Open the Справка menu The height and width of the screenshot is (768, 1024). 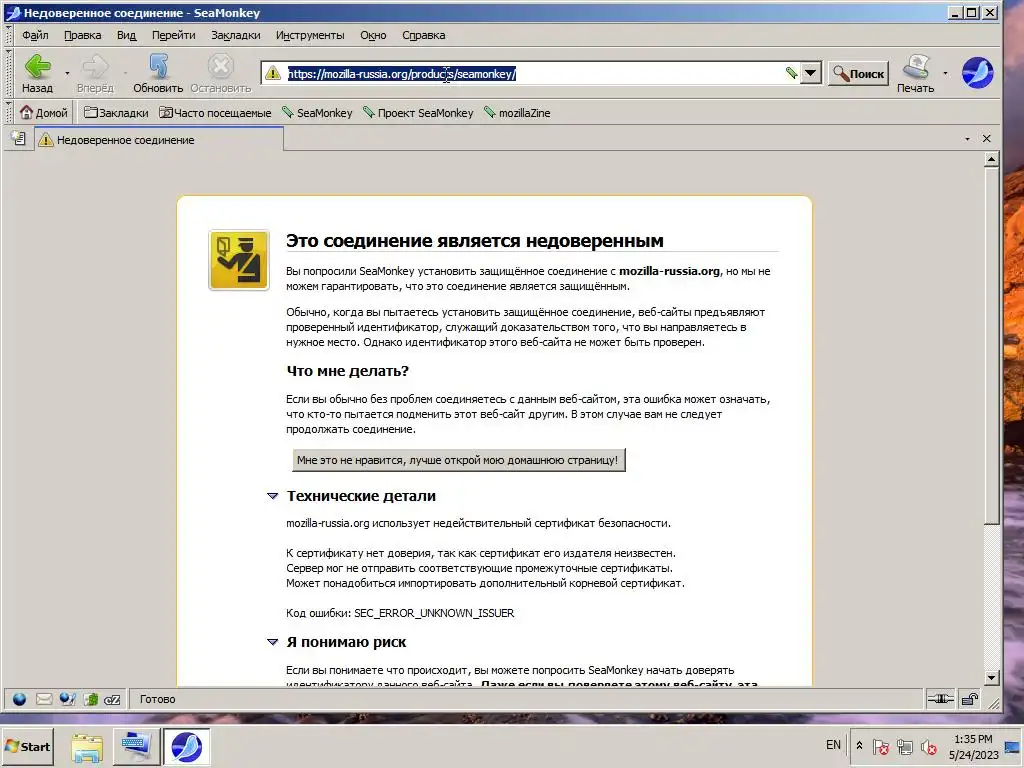click(423, 35)
